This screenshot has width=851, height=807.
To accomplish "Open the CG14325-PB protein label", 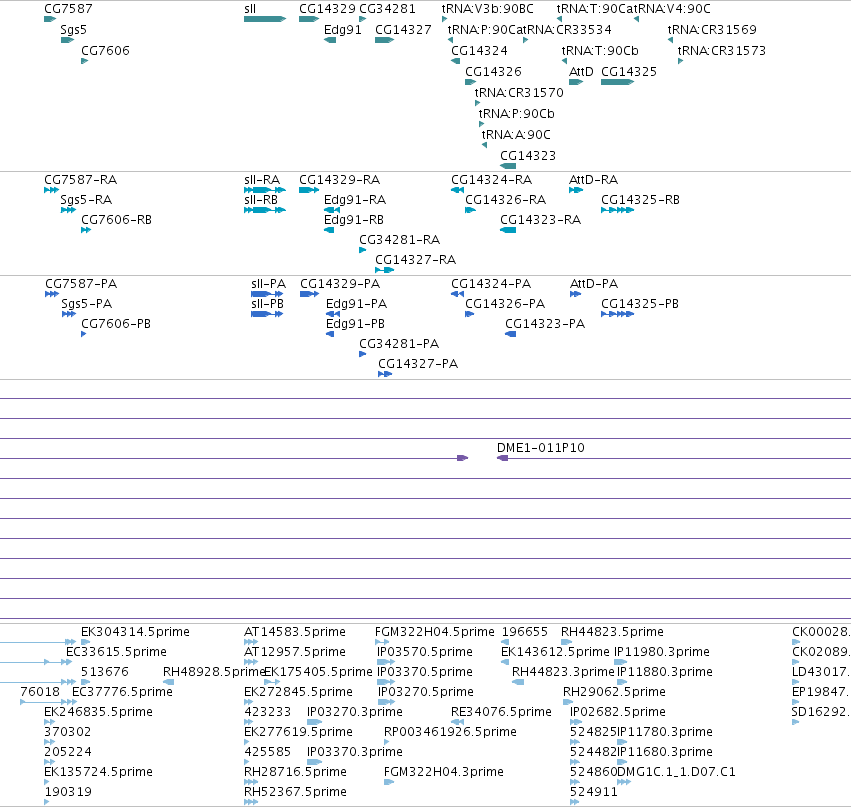I will coord(640,304).
